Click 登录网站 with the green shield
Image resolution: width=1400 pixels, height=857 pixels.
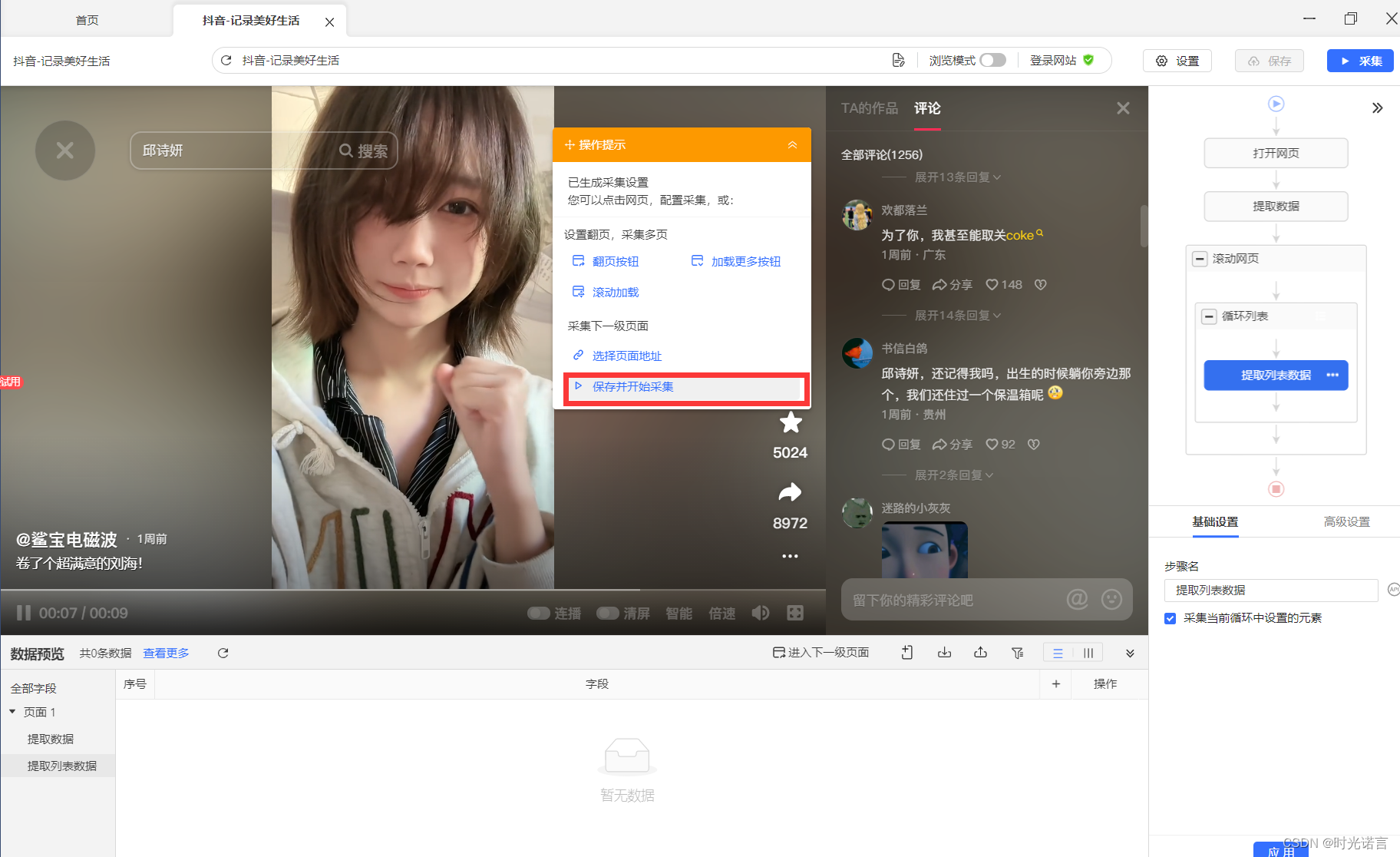(1062, 60)
